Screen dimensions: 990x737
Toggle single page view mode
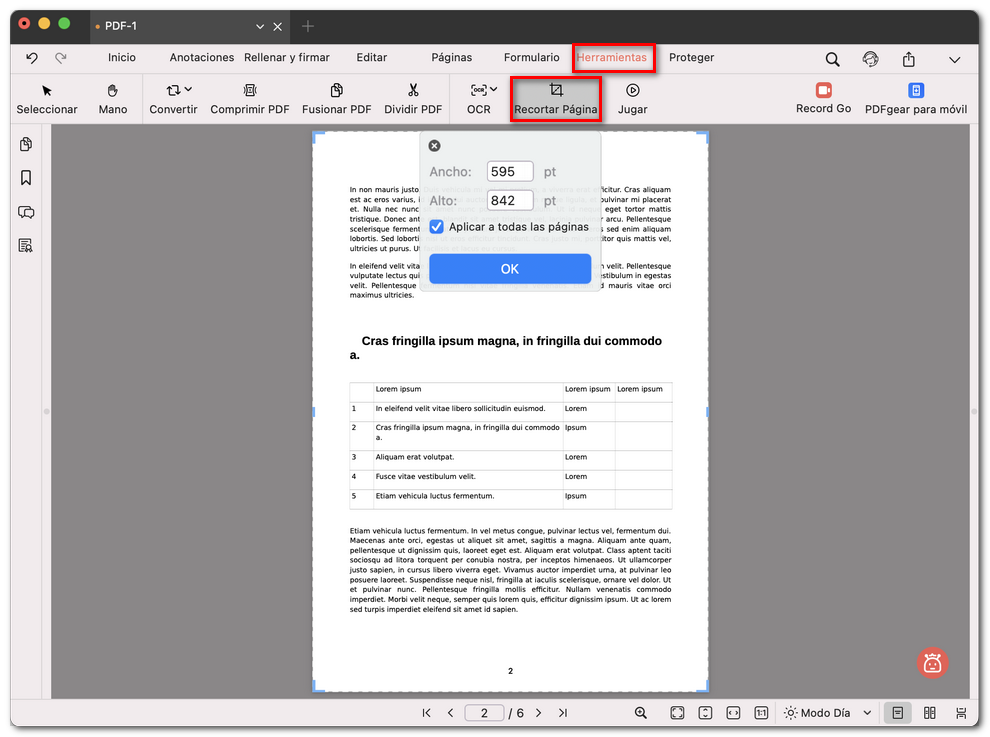click(x=897, y=712)
